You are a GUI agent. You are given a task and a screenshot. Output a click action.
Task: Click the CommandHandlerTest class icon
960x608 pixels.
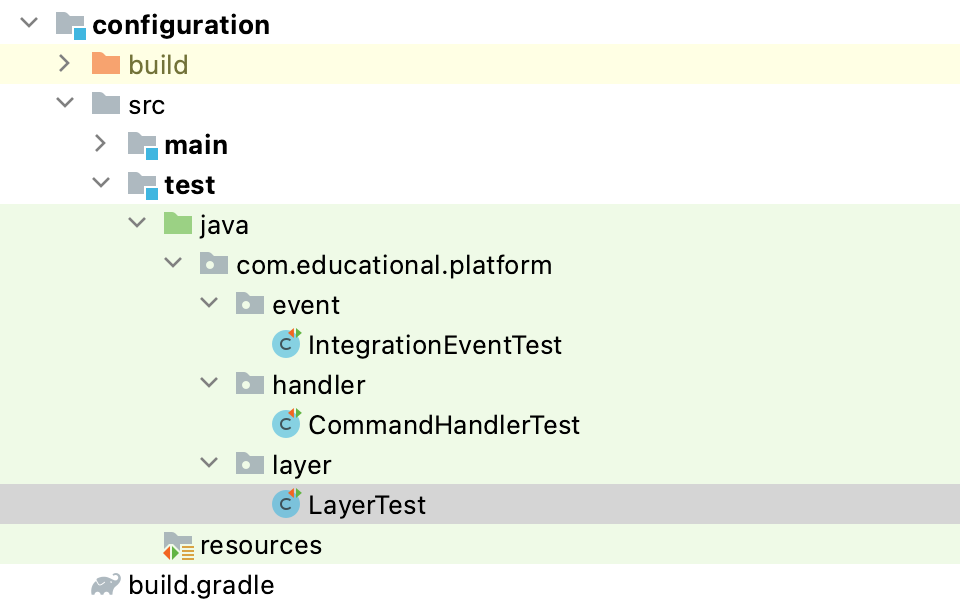click(287, 425)
